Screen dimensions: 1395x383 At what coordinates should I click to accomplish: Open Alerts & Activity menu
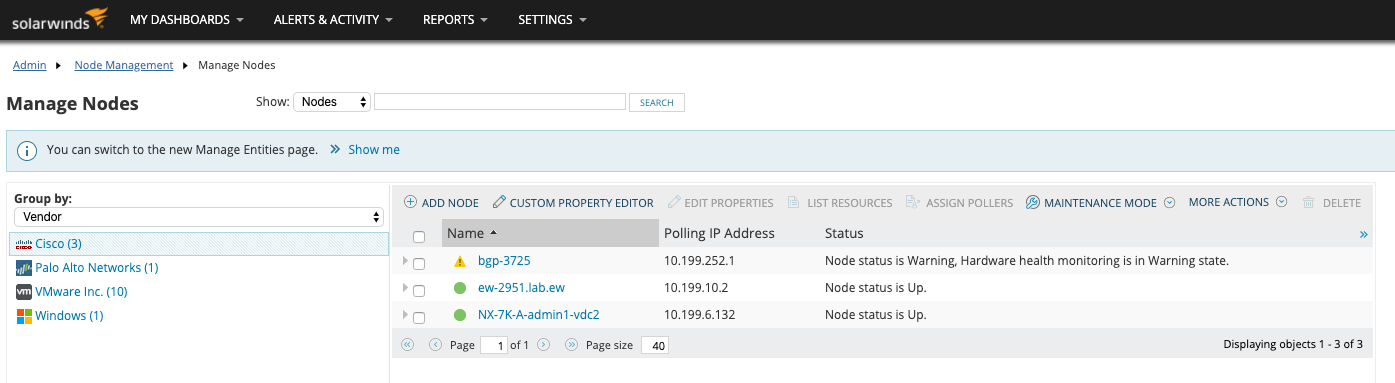(x=332, y=20)
